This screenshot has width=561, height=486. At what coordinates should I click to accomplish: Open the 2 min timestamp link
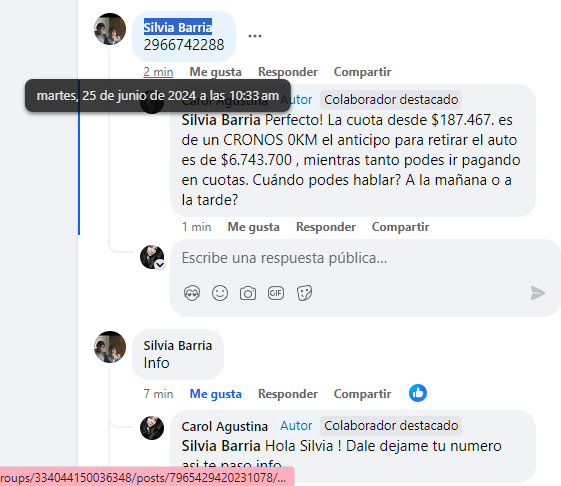click(158, 72)
